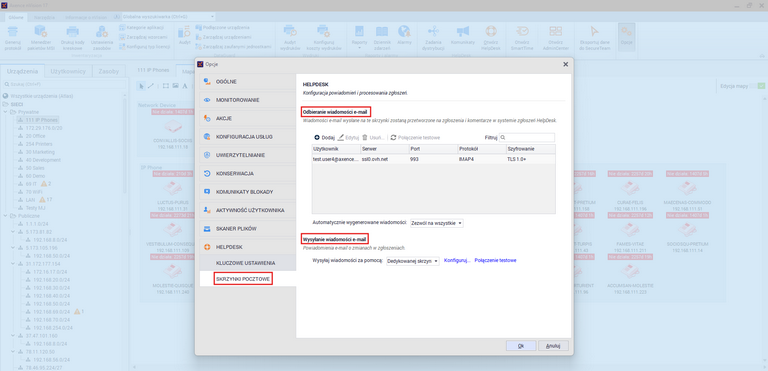Click the Opcje gears icon in ribbon

click(x=626, y=32)
